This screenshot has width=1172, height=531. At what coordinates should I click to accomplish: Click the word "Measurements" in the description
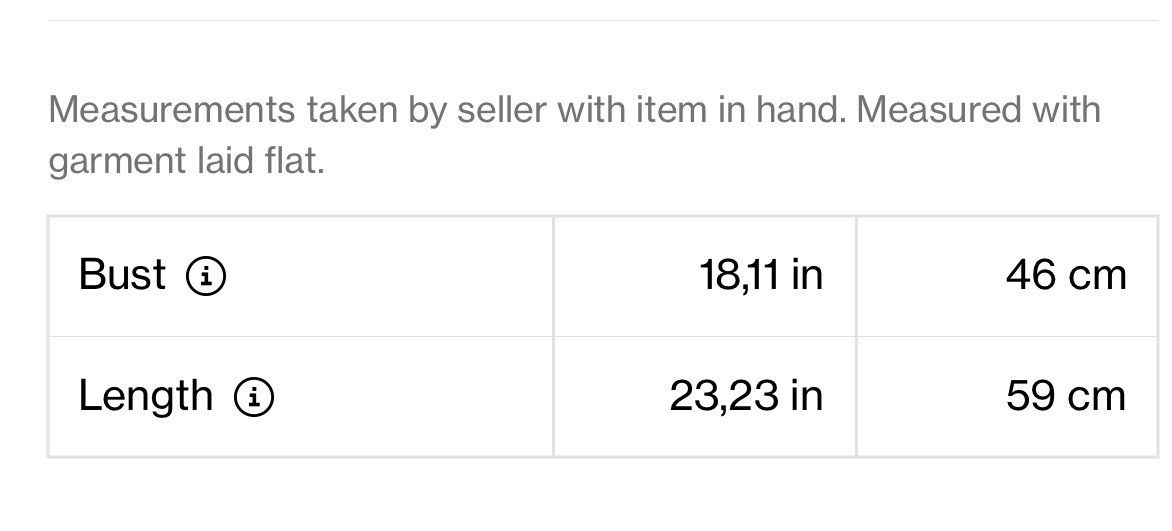tap(171, 109)
